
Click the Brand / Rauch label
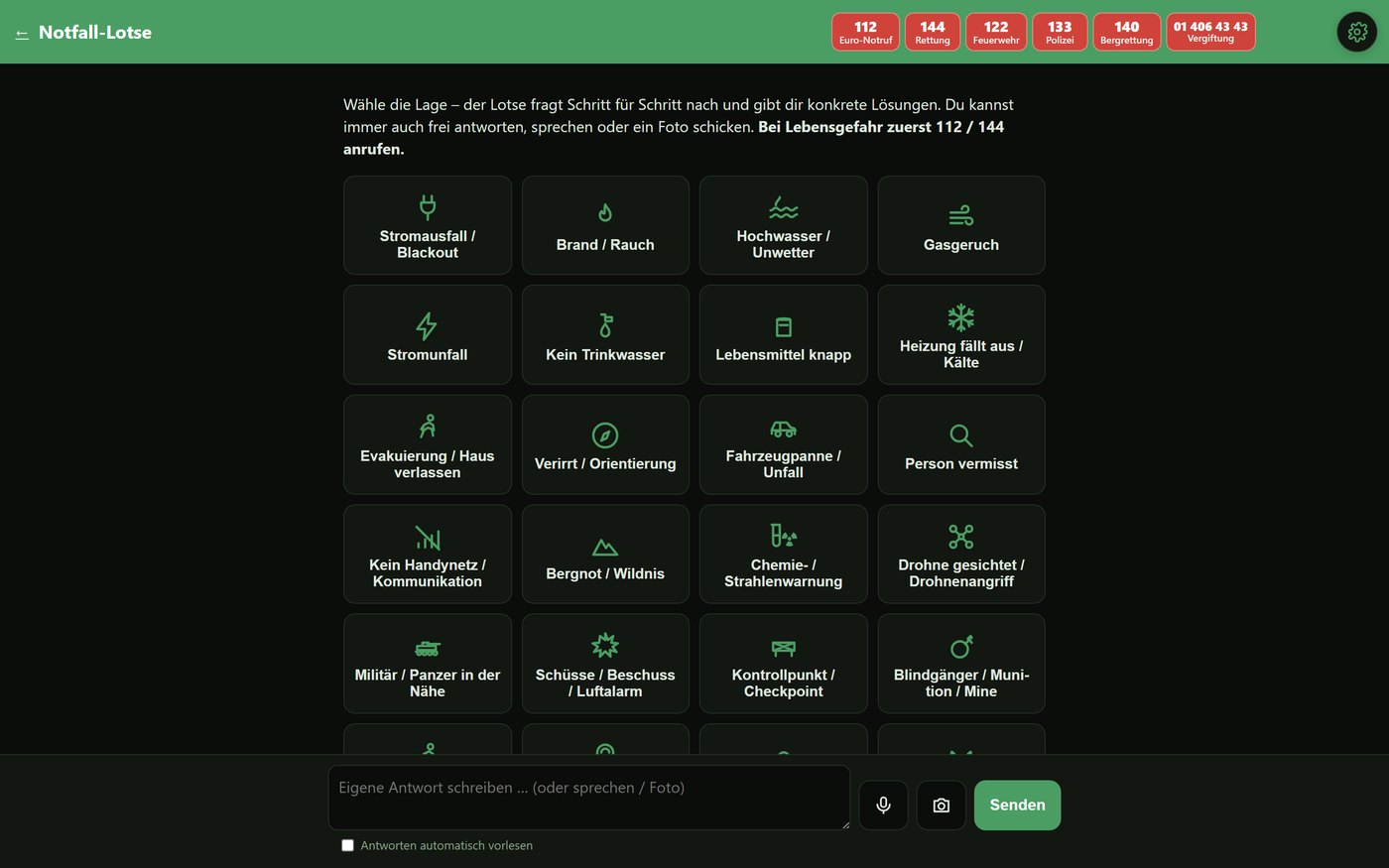pos(605,245)
